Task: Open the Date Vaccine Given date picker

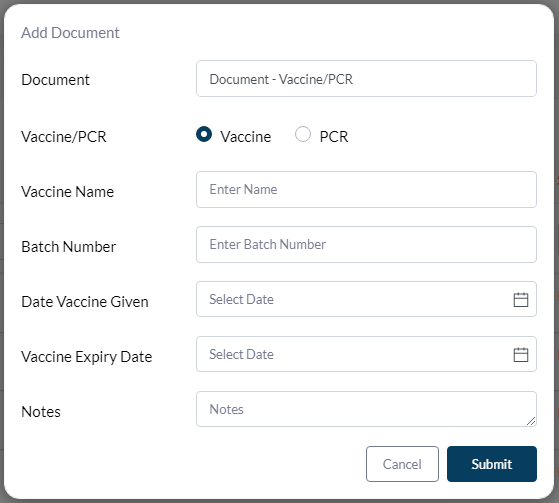Action: [x=366, y=299]
